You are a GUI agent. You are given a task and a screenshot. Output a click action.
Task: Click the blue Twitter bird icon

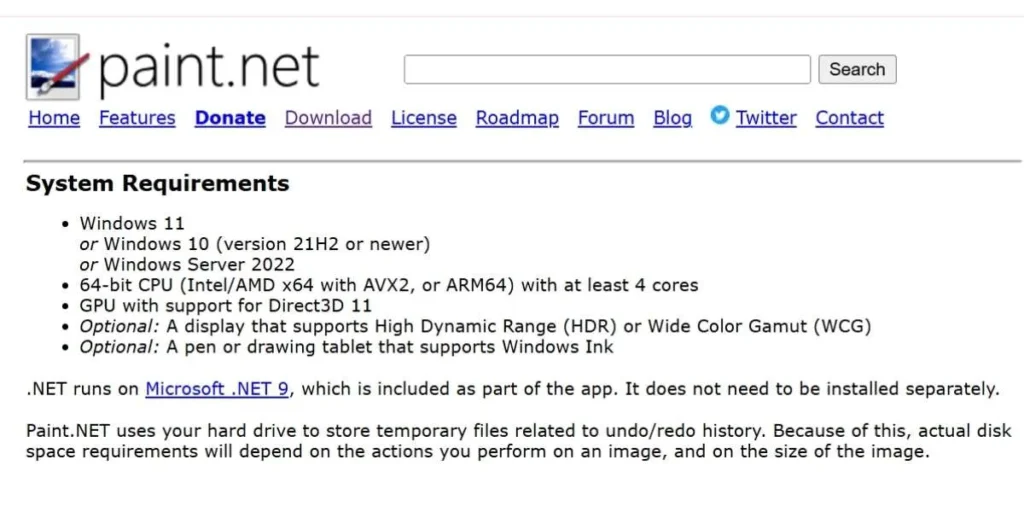(720, 116)
